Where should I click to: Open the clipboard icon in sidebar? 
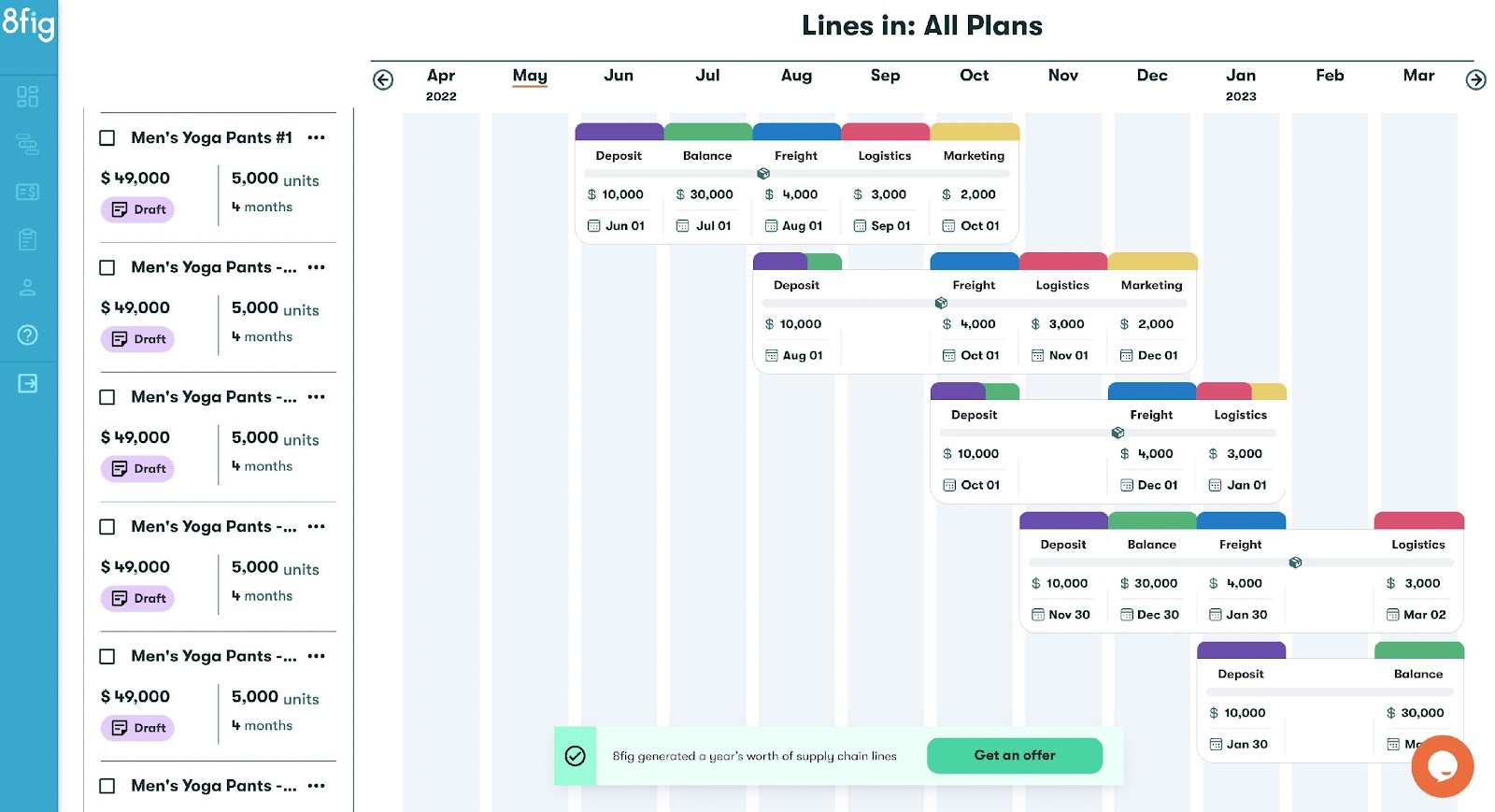point(28,239)
